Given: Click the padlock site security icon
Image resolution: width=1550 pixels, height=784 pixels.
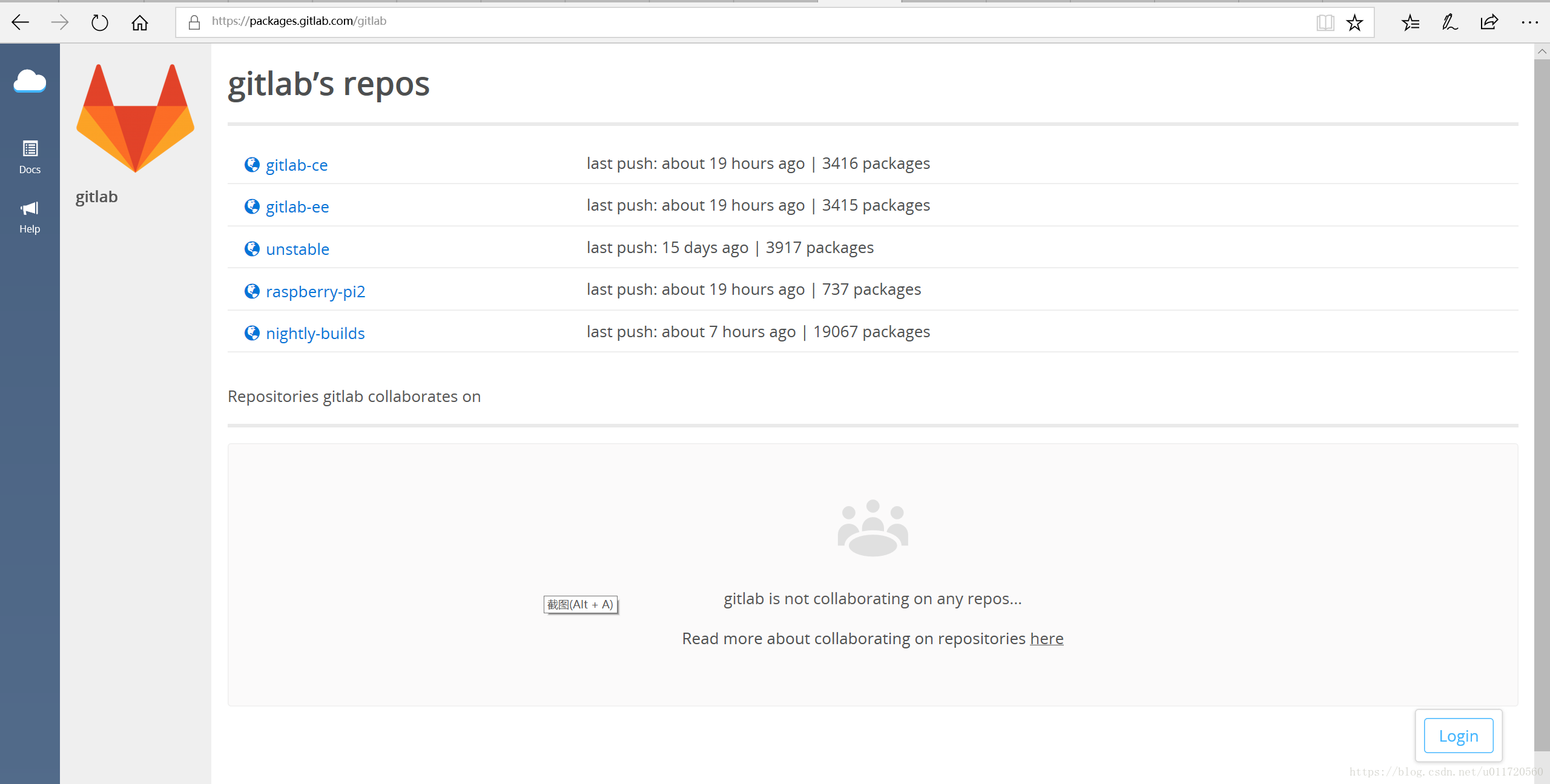Looking at the screenshot, I should (194, 22).
